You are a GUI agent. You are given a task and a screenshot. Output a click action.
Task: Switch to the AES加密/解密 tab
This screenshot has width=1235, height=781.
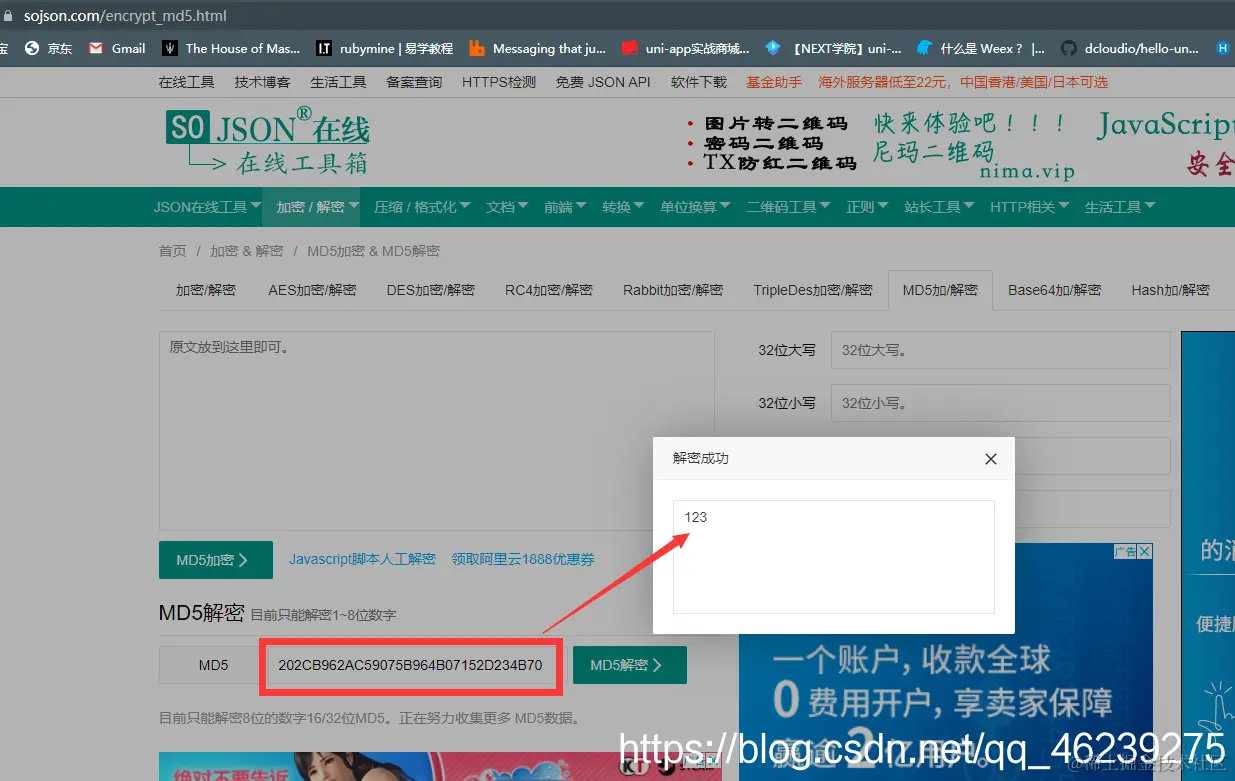tap(312, 290)
